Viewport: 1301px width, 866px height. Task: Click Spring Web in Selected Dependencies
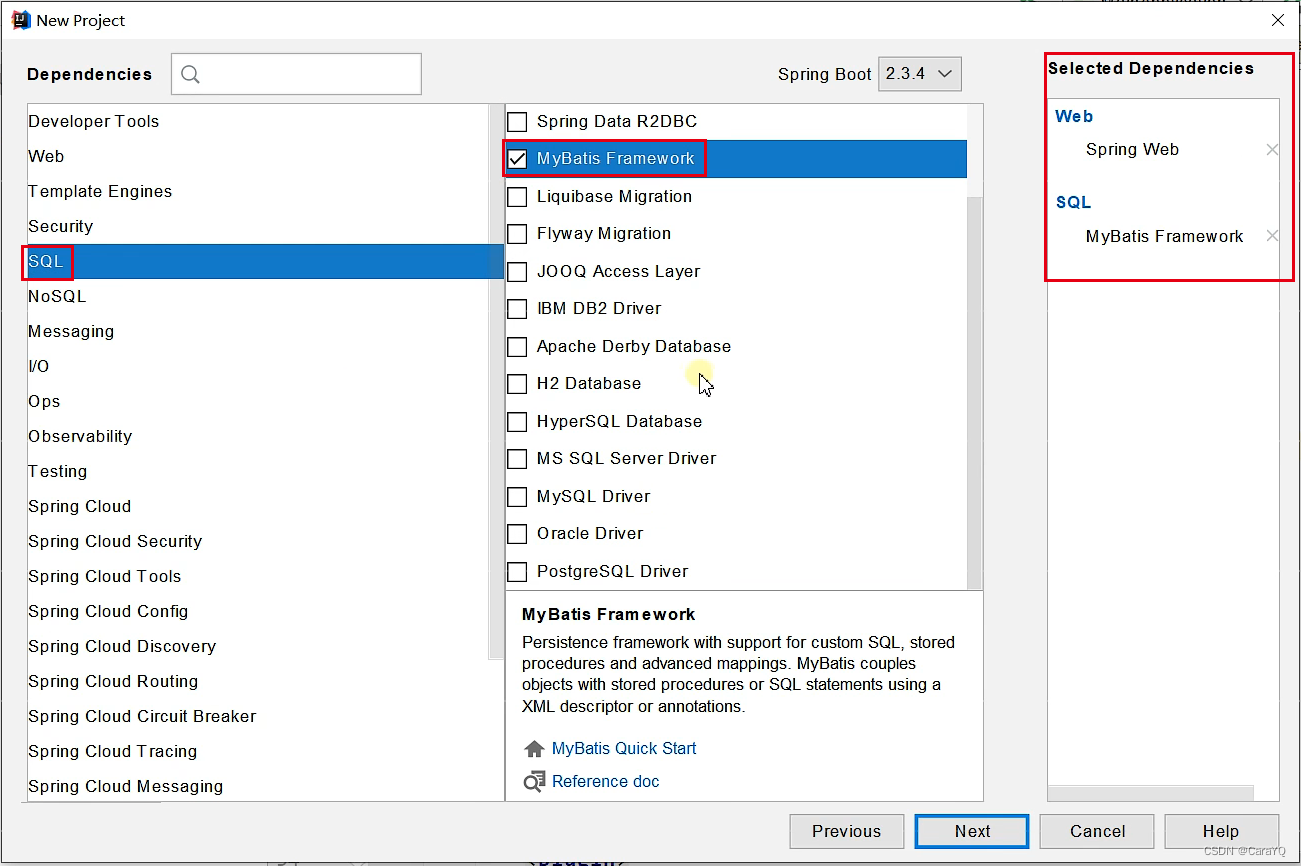tap(1132, 150)
